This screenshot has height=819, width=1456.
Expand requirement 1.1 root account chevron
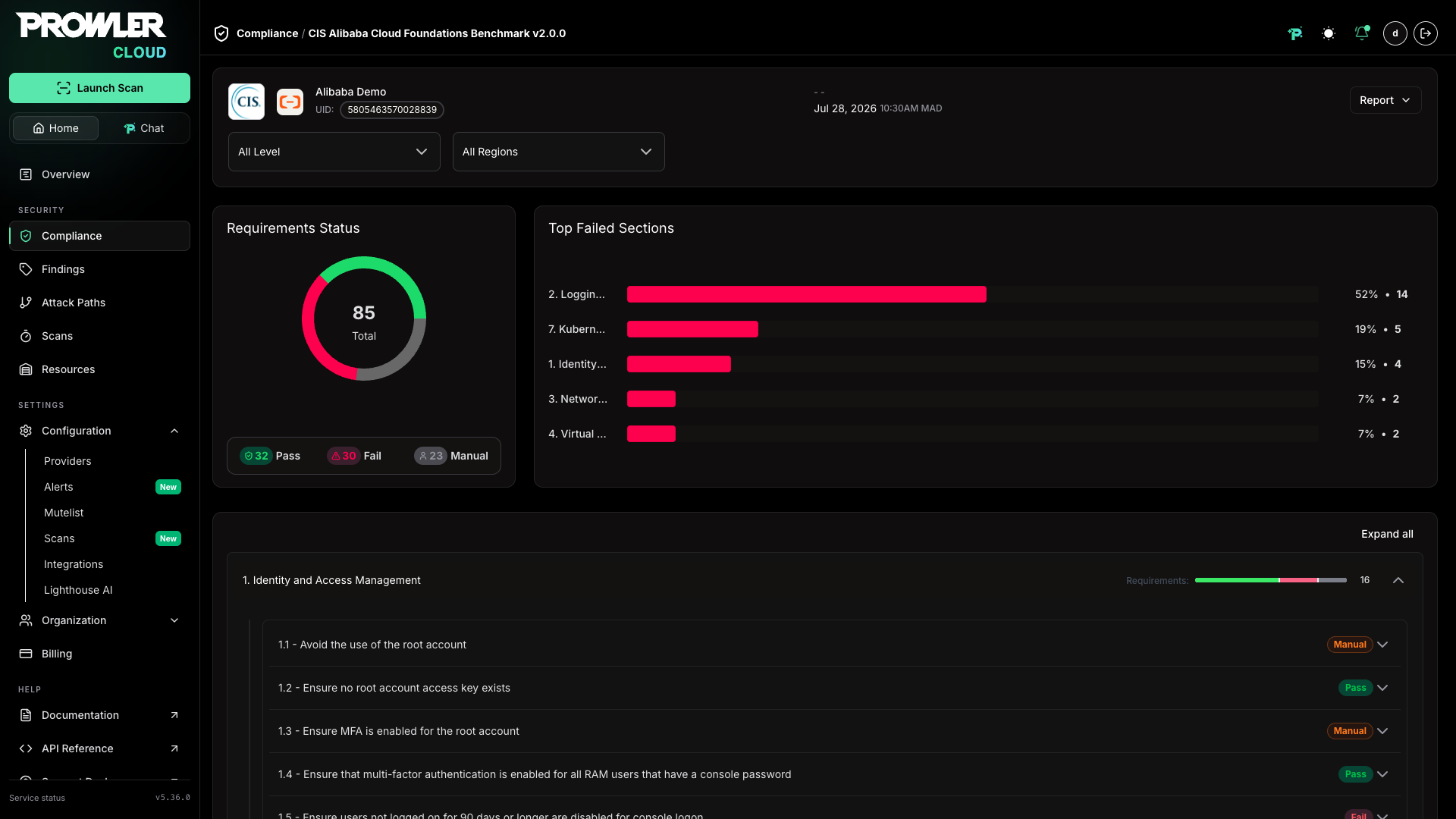(1382, 645)
